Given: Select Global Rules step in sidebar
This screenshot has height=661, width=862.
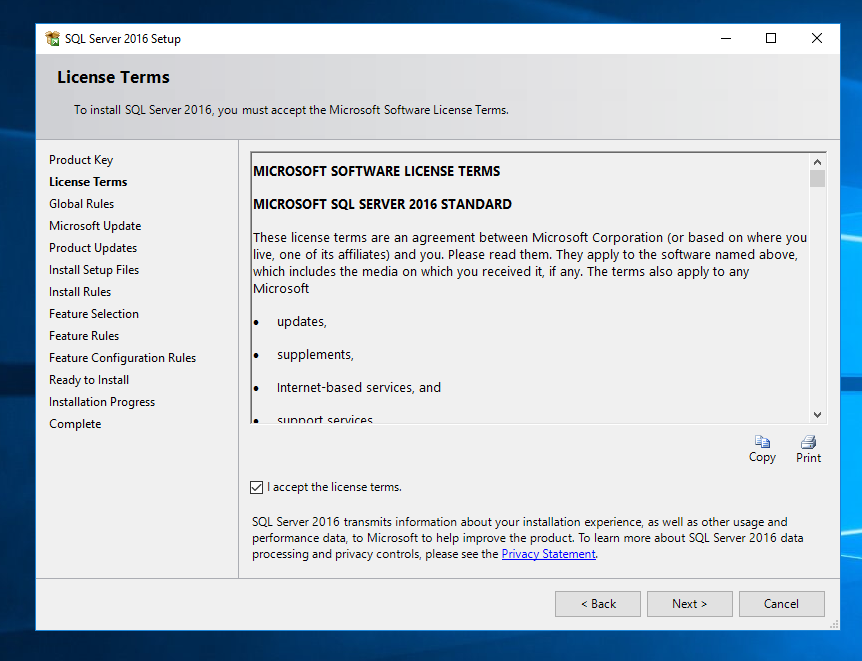Looking at the screenshot, I should pyautogui.click(x=81, y=204).
